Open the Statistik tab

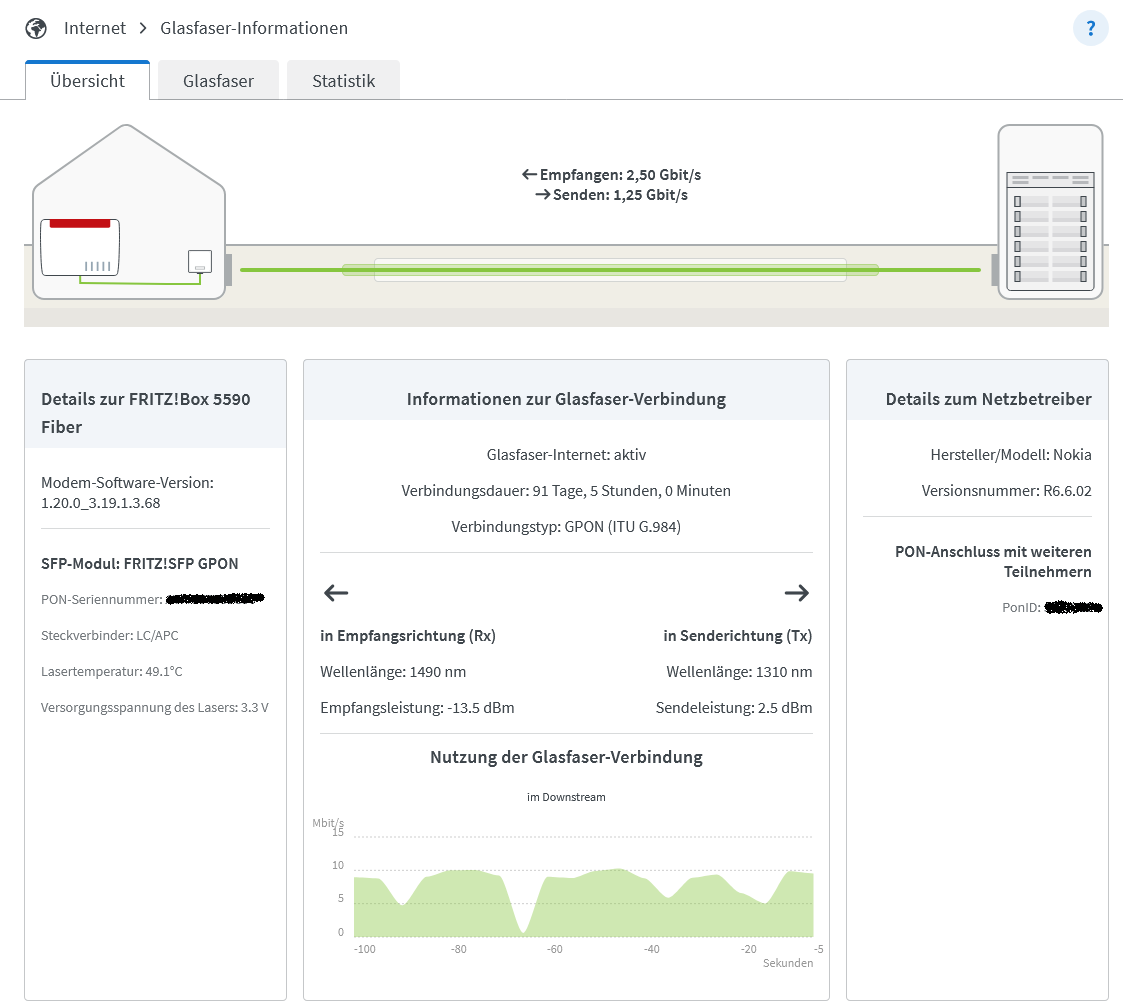(x=343, y=81)
